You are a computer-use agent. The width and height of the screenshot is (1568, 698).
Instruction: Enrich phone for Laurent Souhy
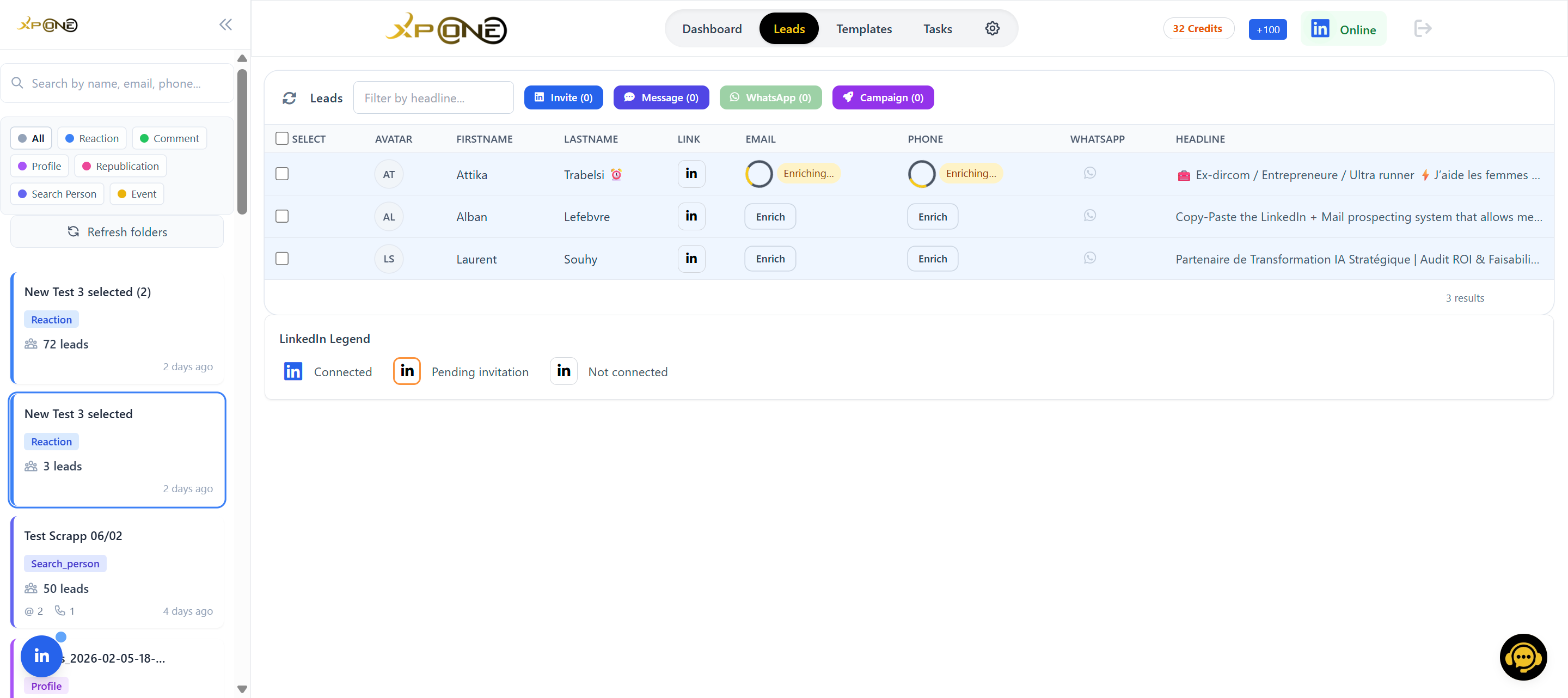click(933, 259)
